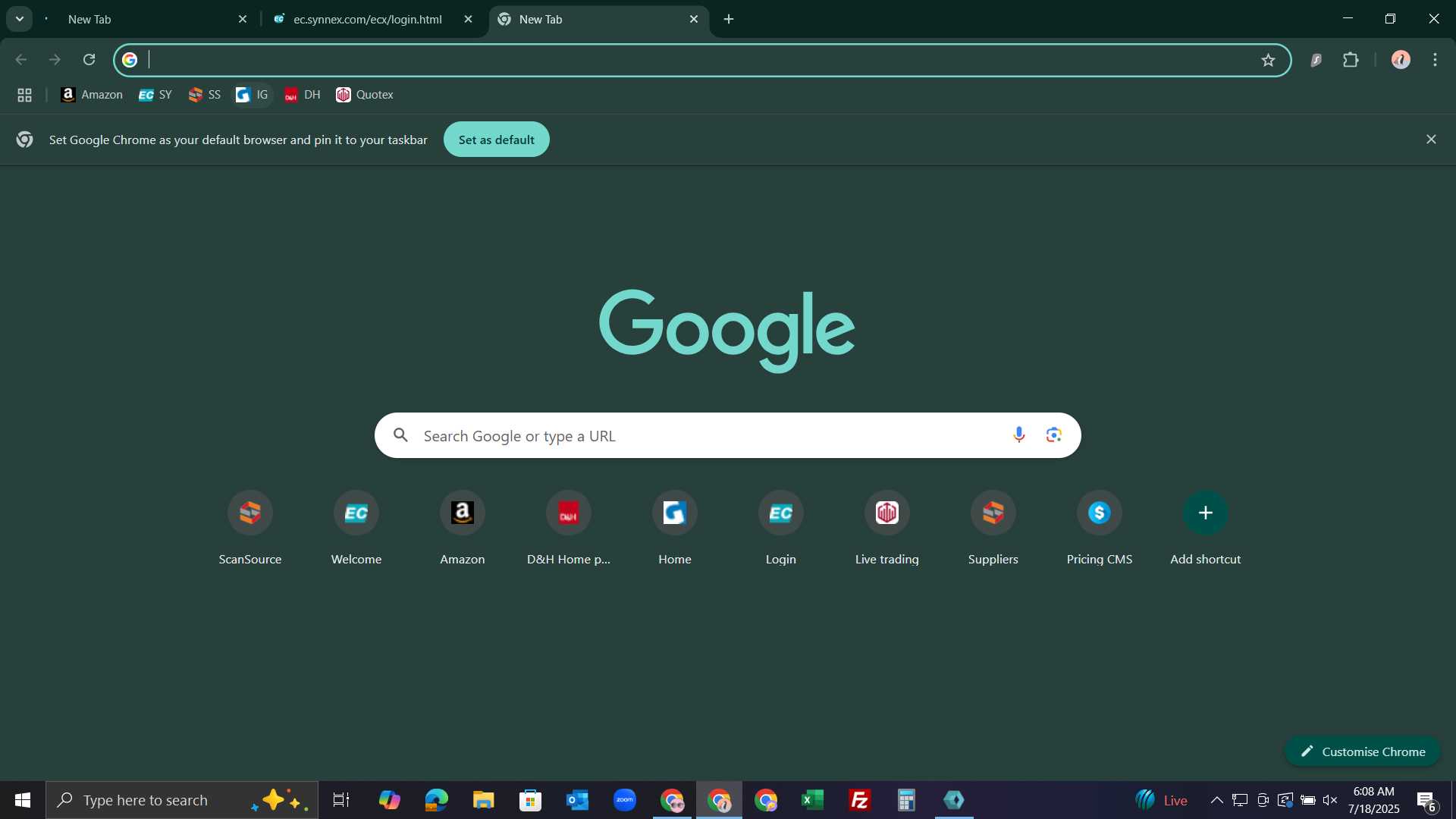Image resolution: width=1456 pixels, height=819 pixels.
Task: Click the Add shortcut plus button
Action: (x=1206, y=513)
